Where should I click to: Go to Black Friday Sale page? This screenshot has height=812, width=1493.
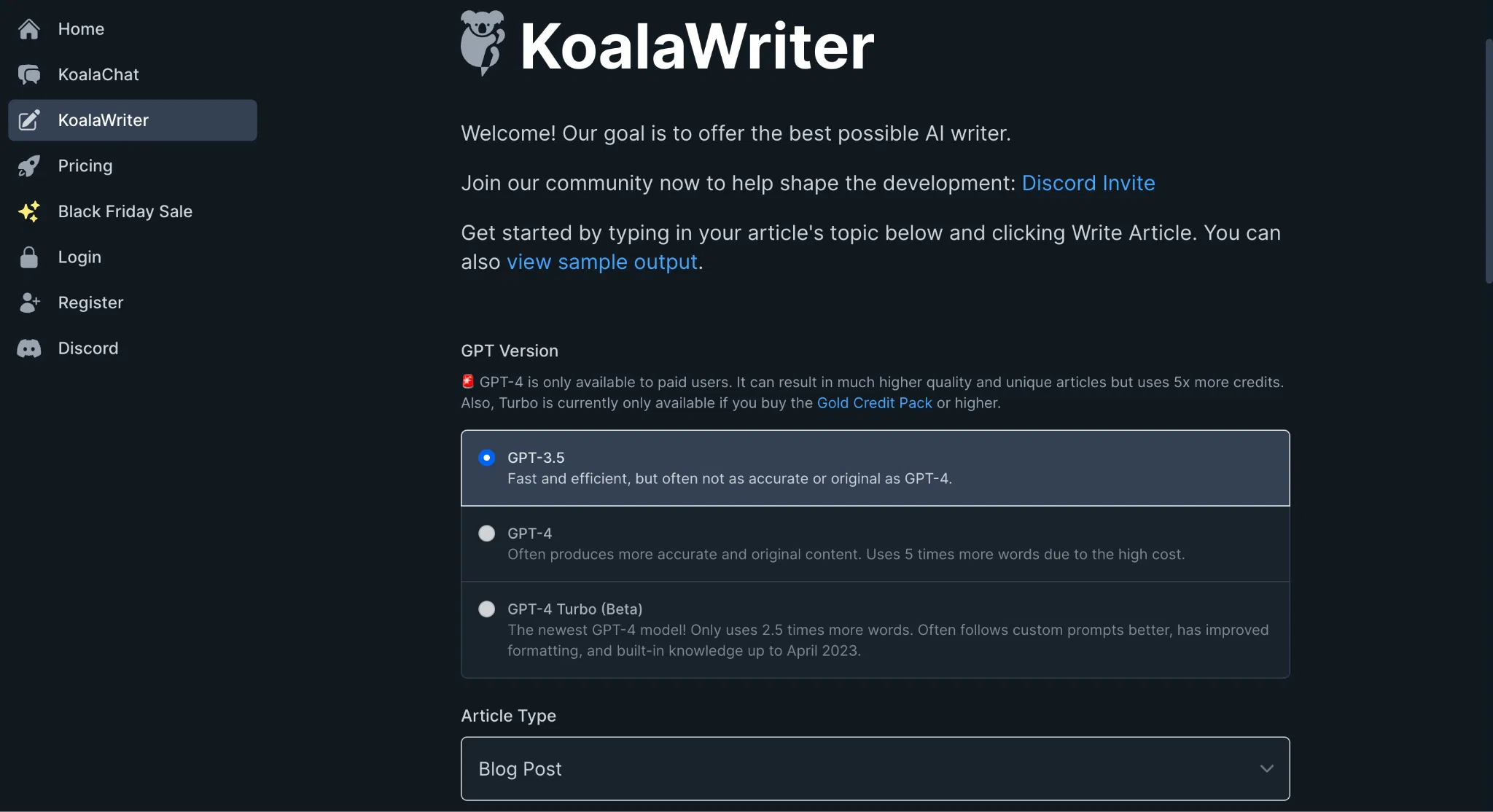(x=125, y=211)
